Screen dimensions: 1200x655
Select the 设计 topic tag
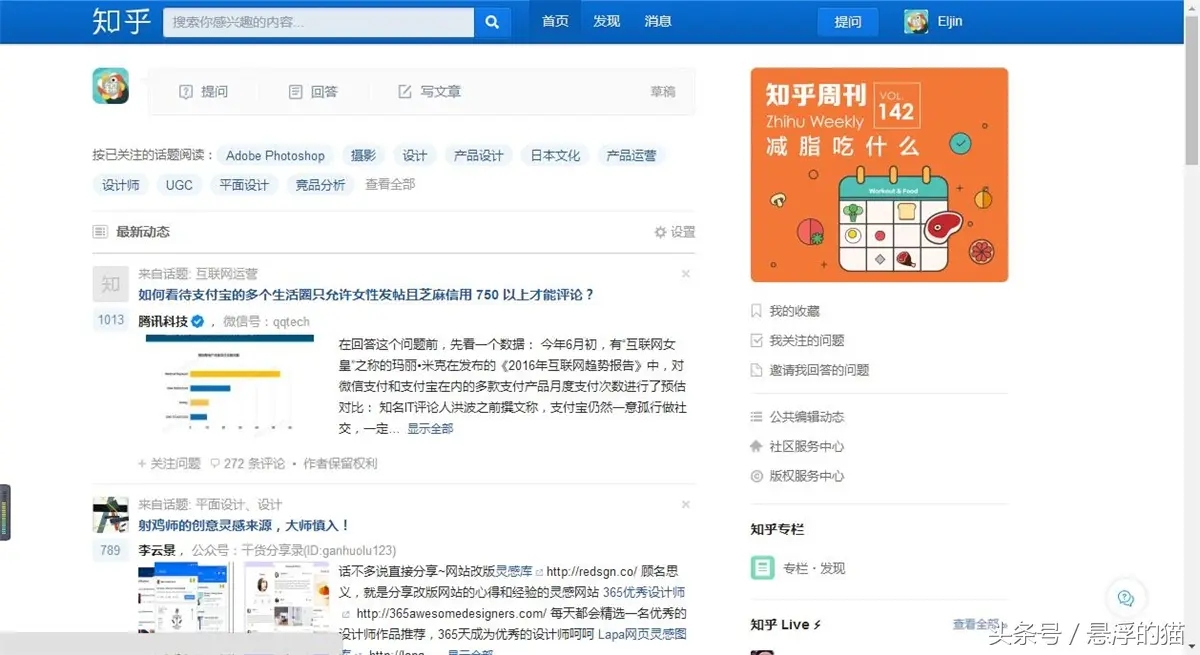coord(415,156)
